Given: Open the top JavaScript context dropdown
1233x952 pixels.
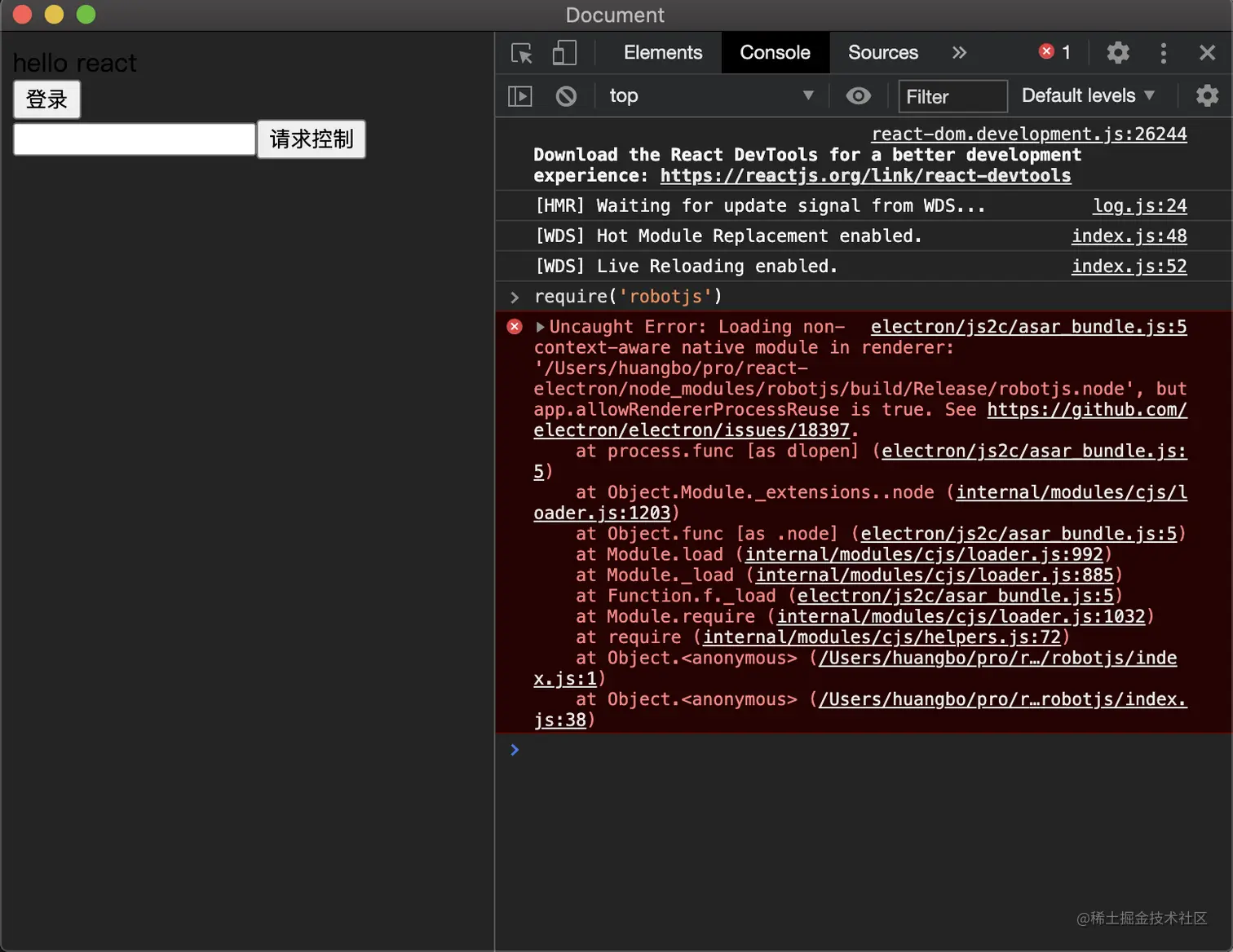Looking at the screenshot, I should point(711,95).
